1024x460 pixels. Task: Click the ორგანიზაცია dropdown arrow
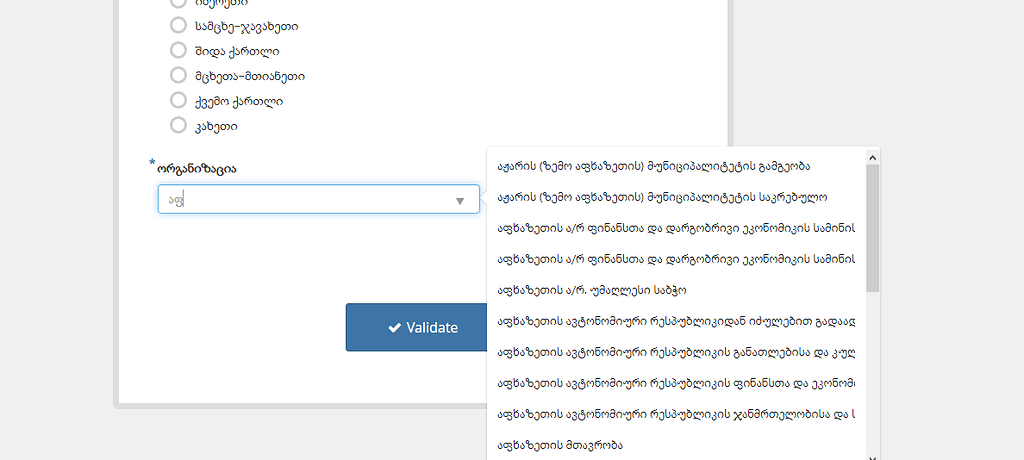click(x=460, y=200)
